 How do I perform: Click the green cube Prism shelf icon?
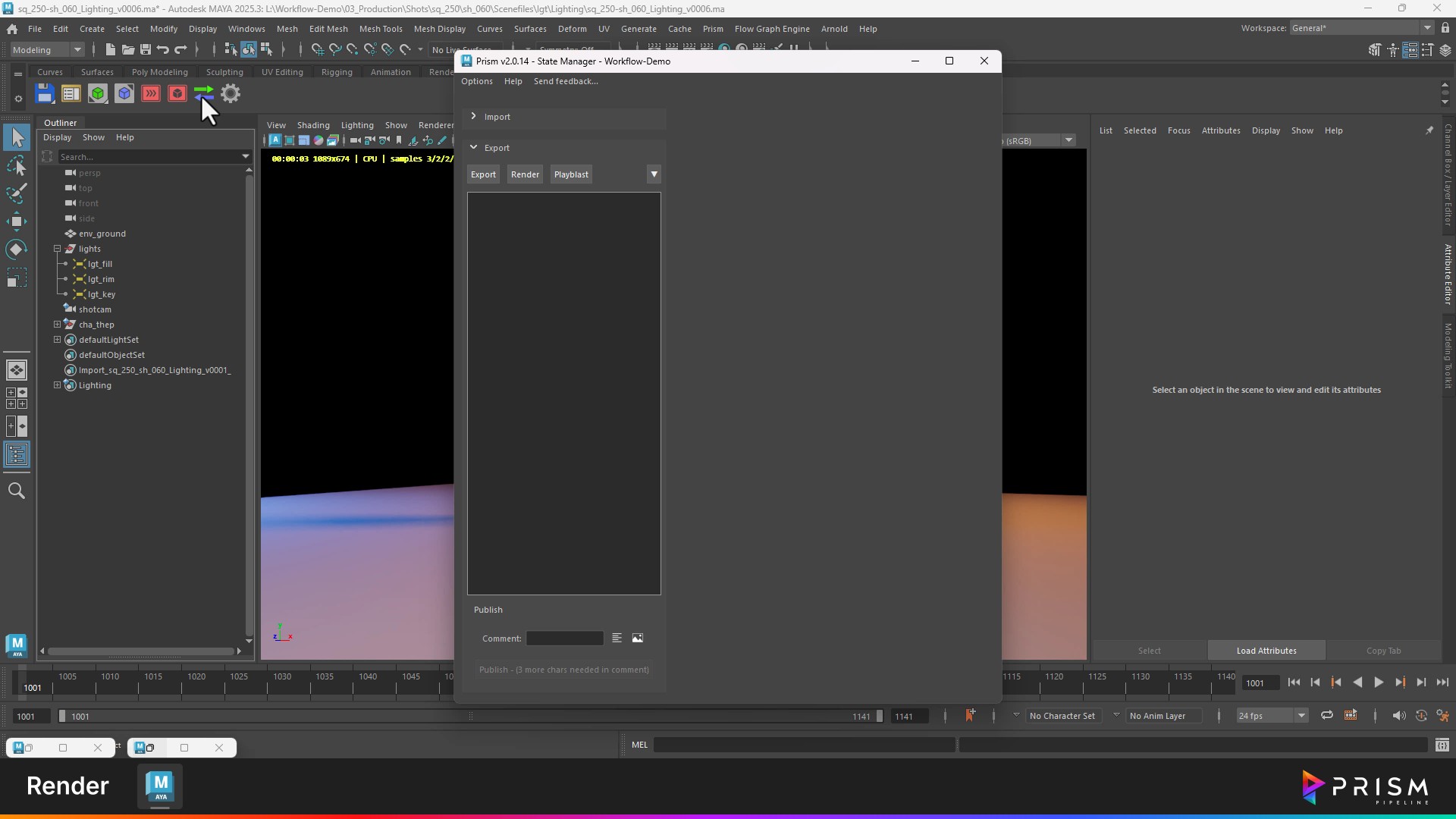pos(98,93)
